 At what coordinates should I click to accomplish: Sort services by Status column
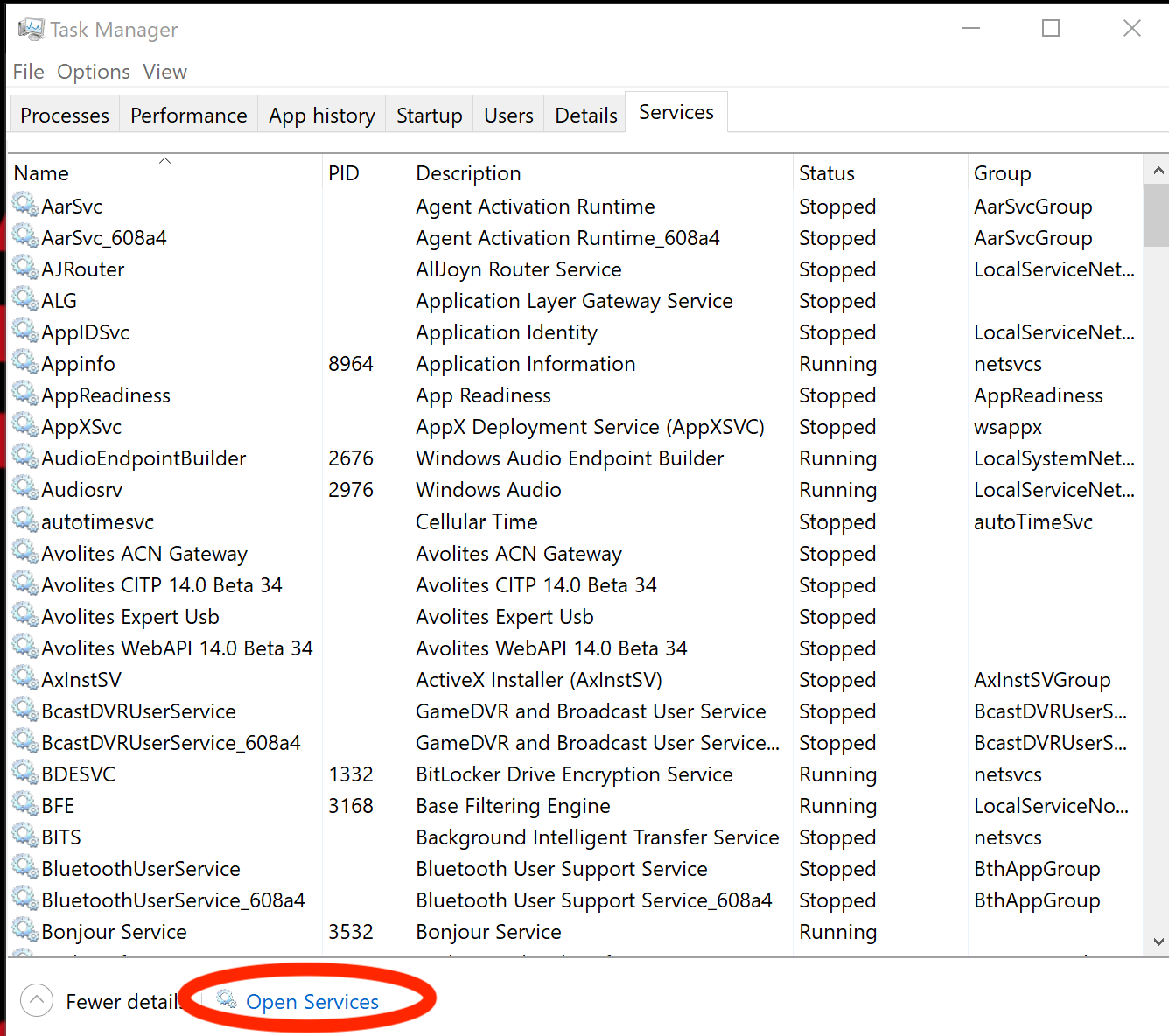pos(880,172)
